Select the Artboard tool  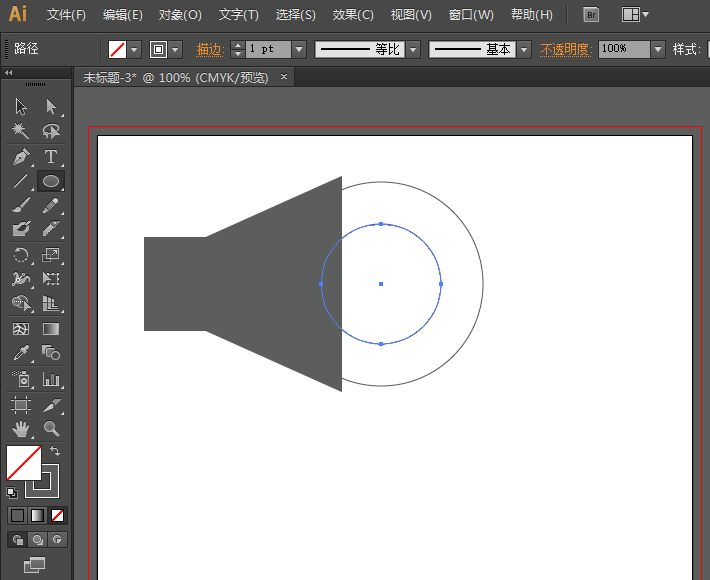coord(21,404)
